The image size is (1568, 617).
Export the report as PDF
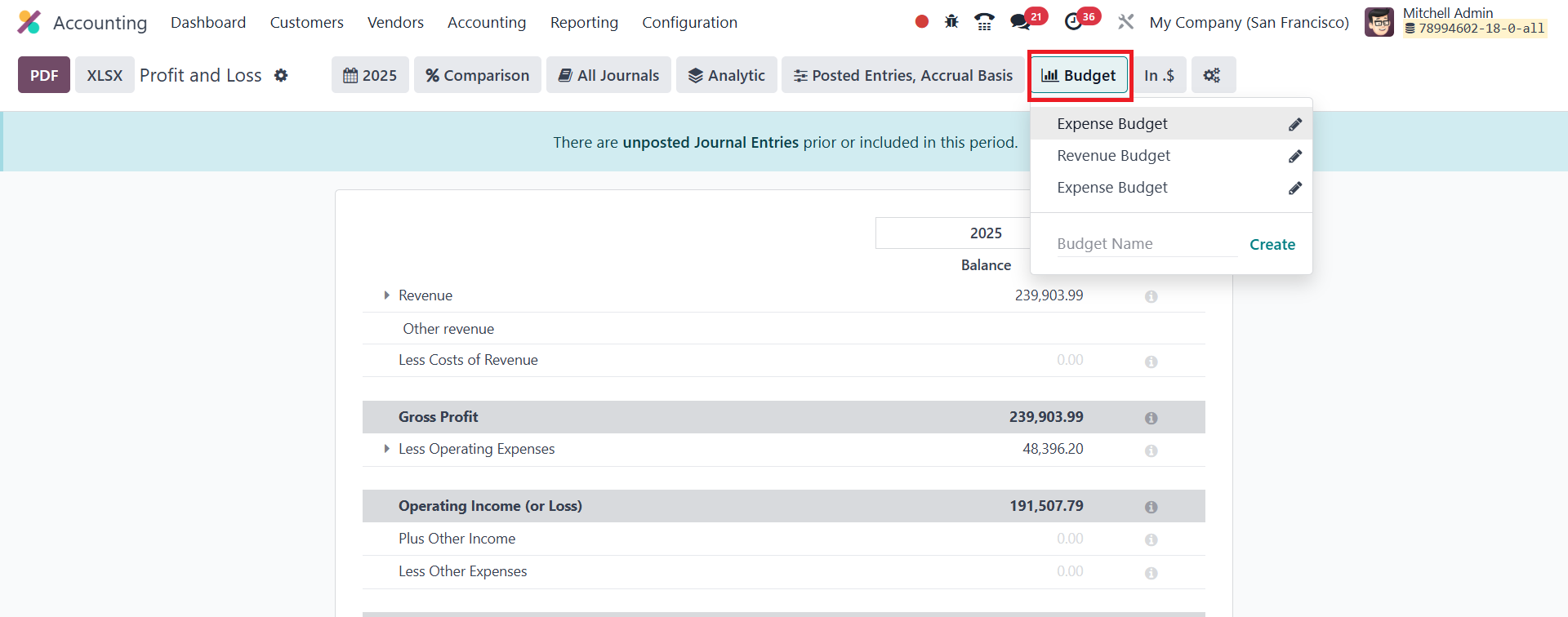click(x=44, y=75)
